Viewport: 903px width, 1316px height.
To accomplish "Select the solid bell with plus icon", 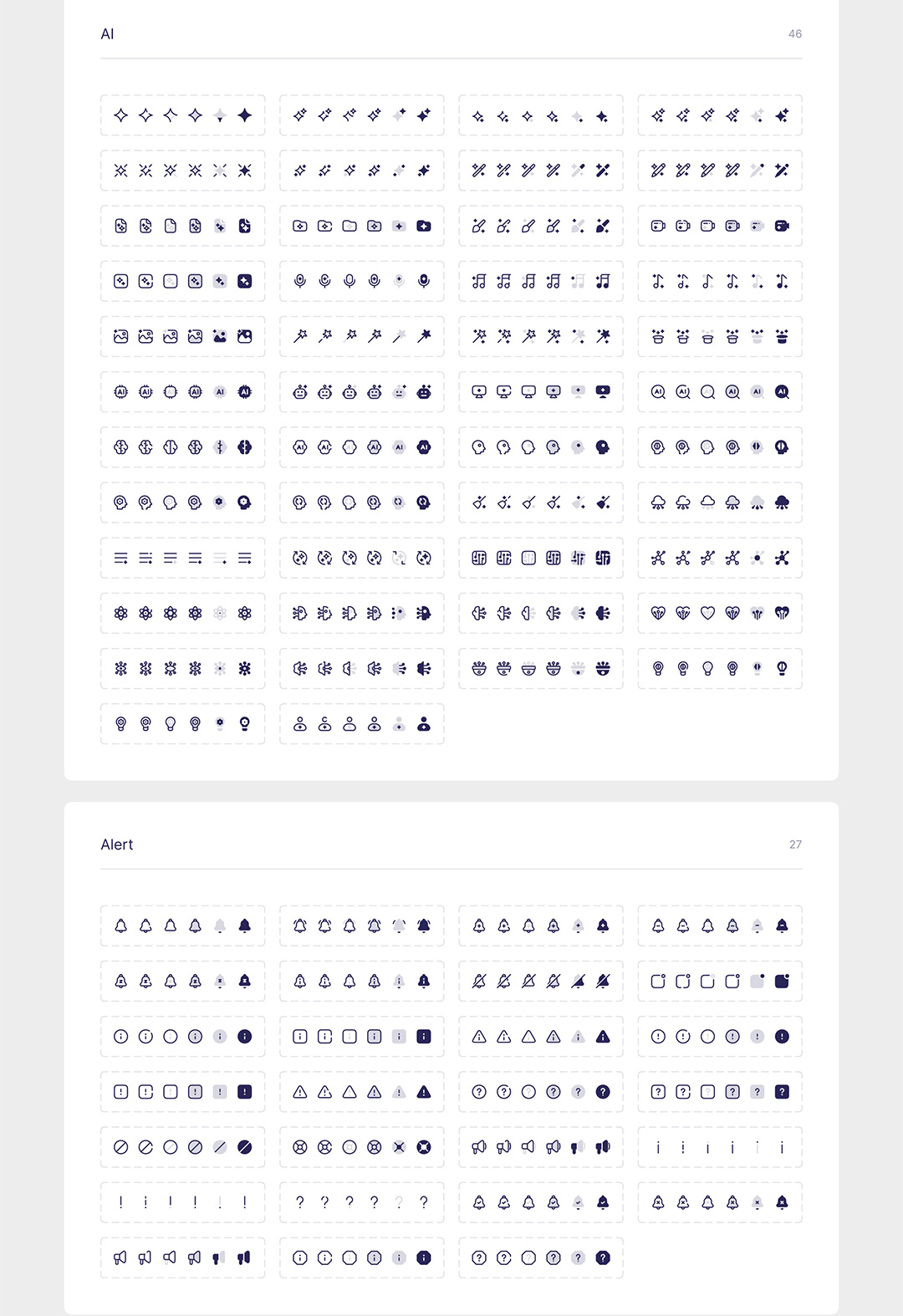I will [x=603, y=926].
